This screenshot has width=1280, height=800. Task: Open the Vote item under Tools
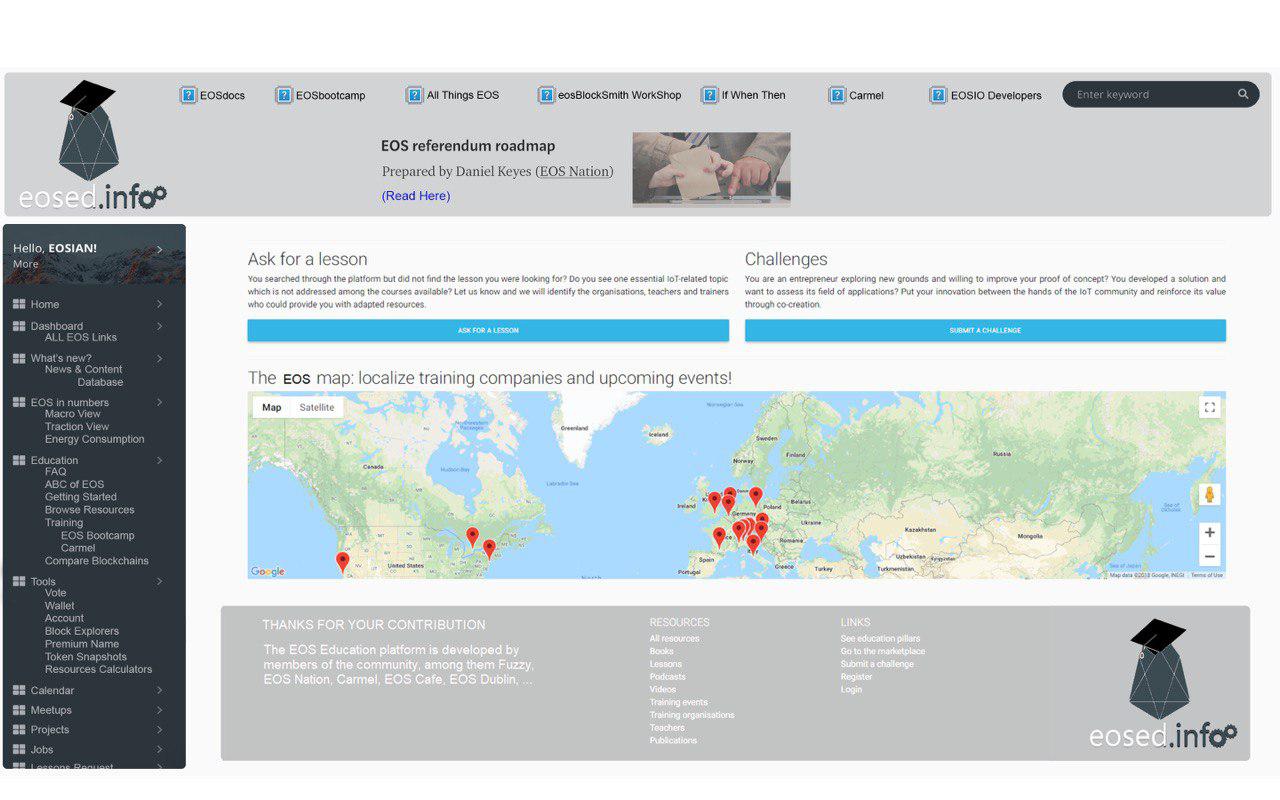click(56, 593)
